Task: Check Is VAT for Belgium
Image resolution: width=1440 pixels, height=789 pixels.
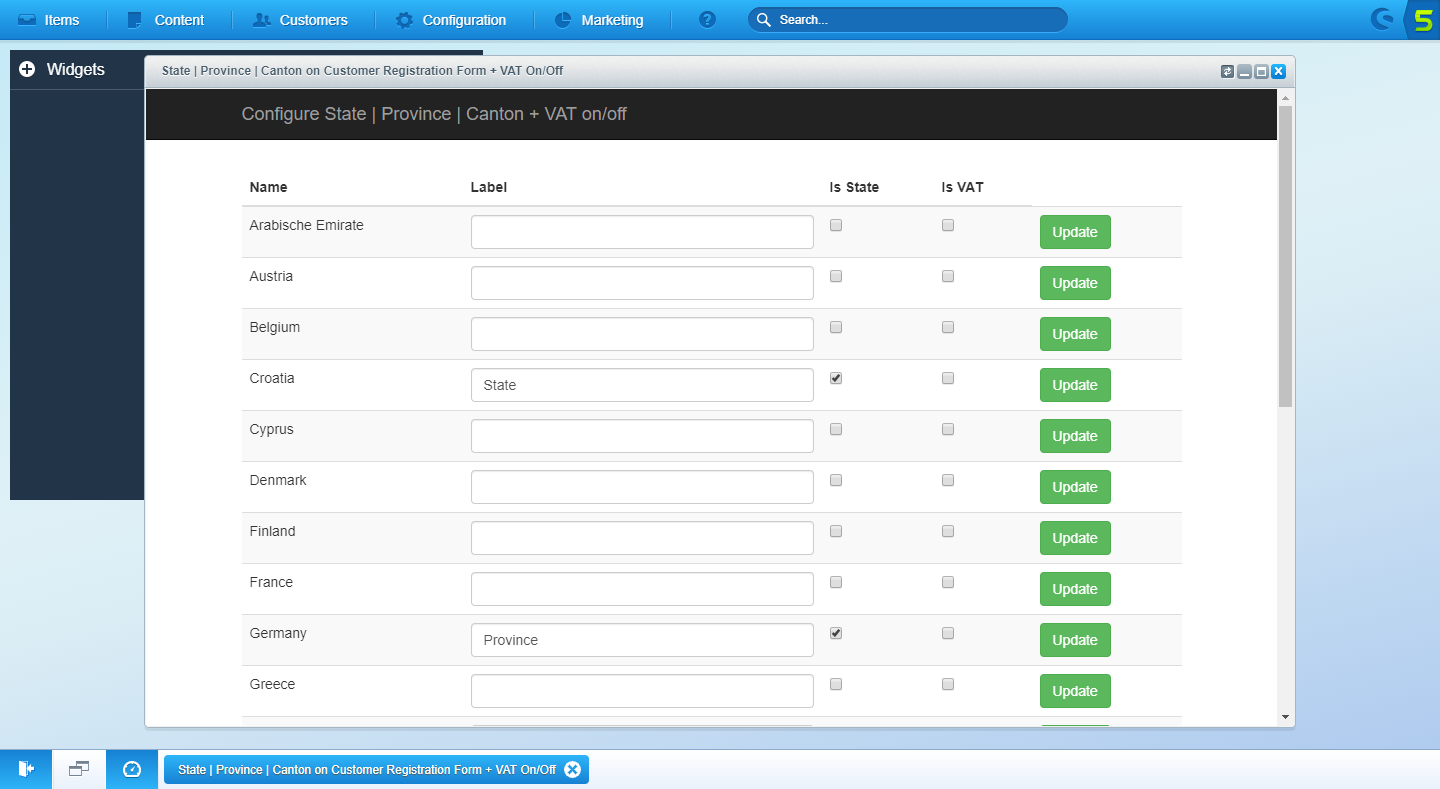Action: tap(948, 327)
